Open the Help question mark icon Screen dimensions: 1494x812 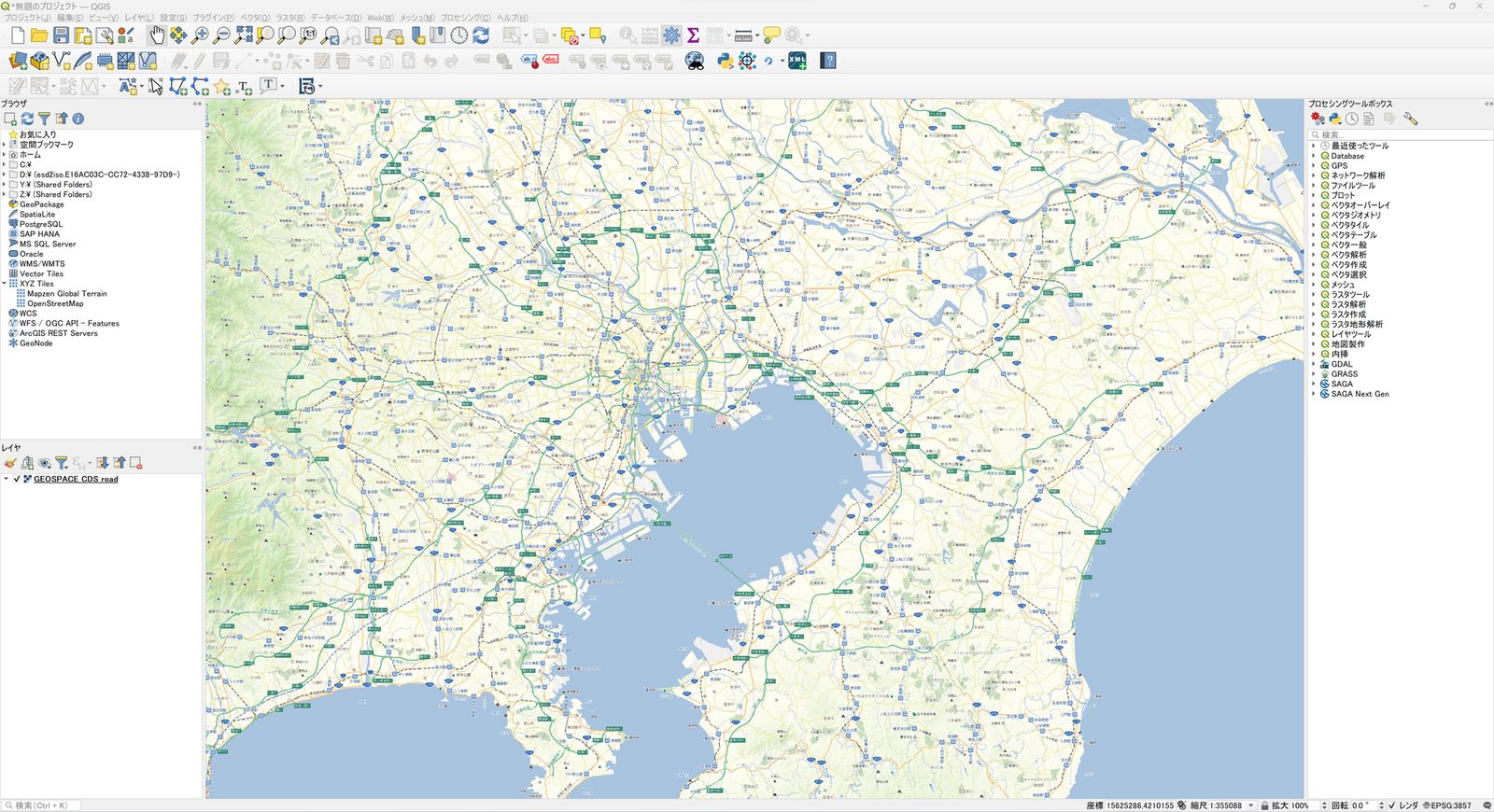tap(828, 61)
